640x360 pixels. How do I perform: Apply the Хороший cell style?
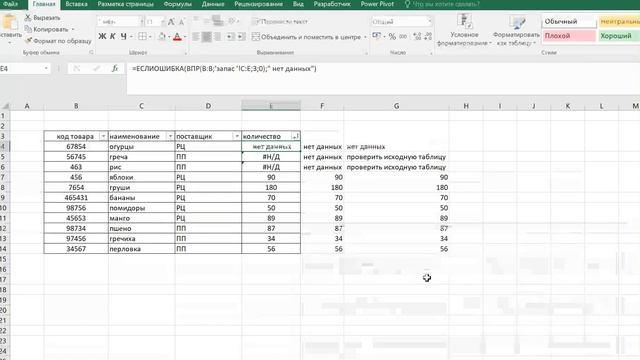tap(619, 36)
